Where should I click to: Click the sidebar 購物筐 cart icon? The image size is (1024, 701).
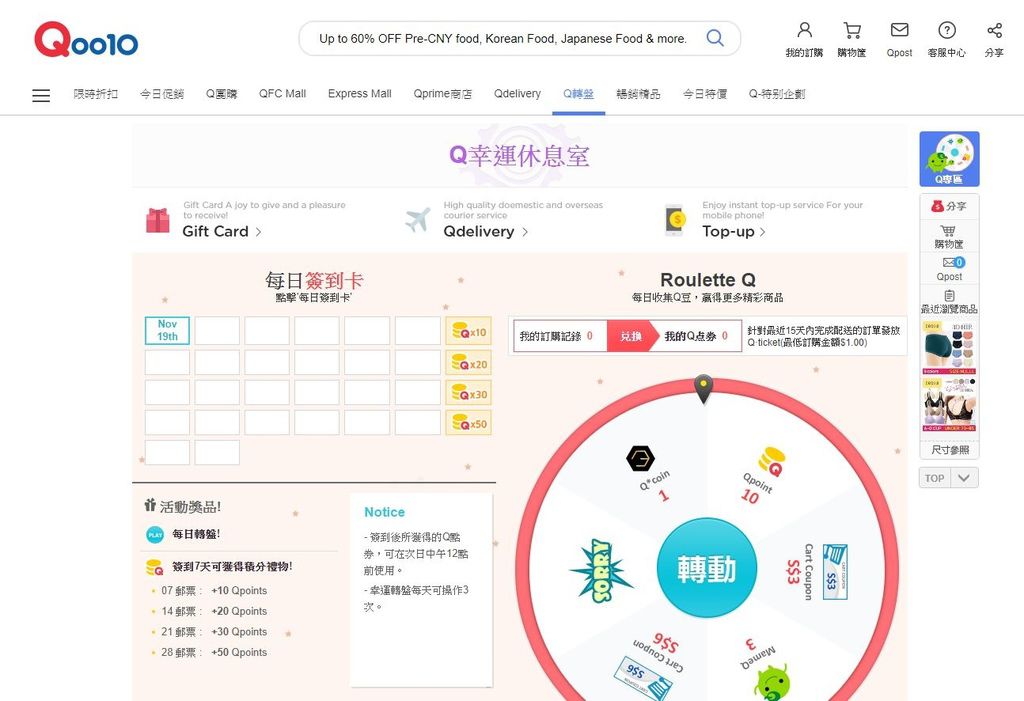948,231
